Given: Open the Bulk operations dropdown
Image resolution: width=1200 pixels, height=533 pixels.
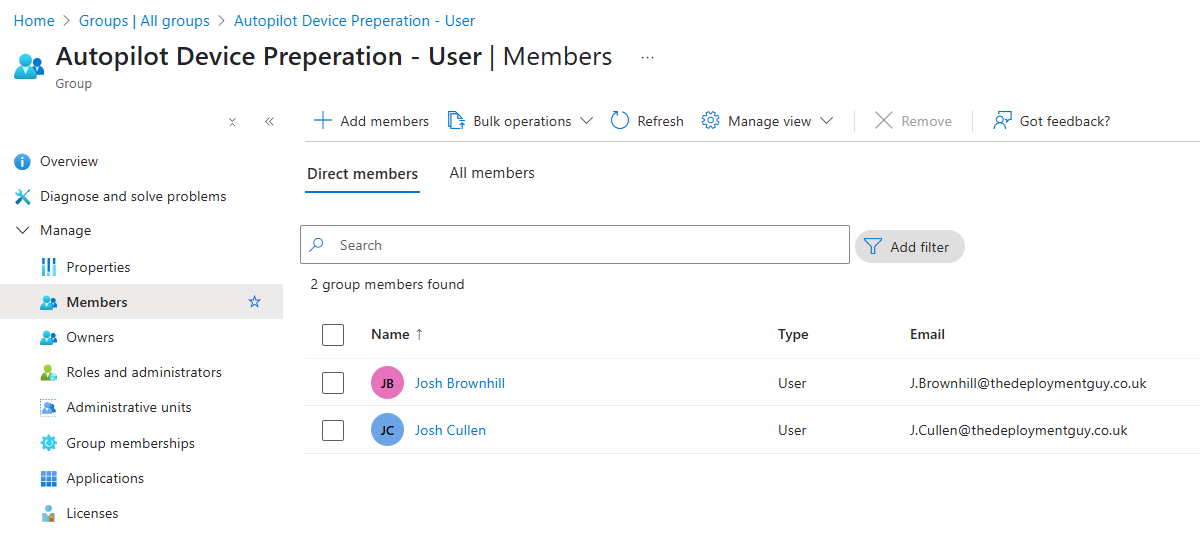Looking at the screenshot, I should (x=520, y=121).
